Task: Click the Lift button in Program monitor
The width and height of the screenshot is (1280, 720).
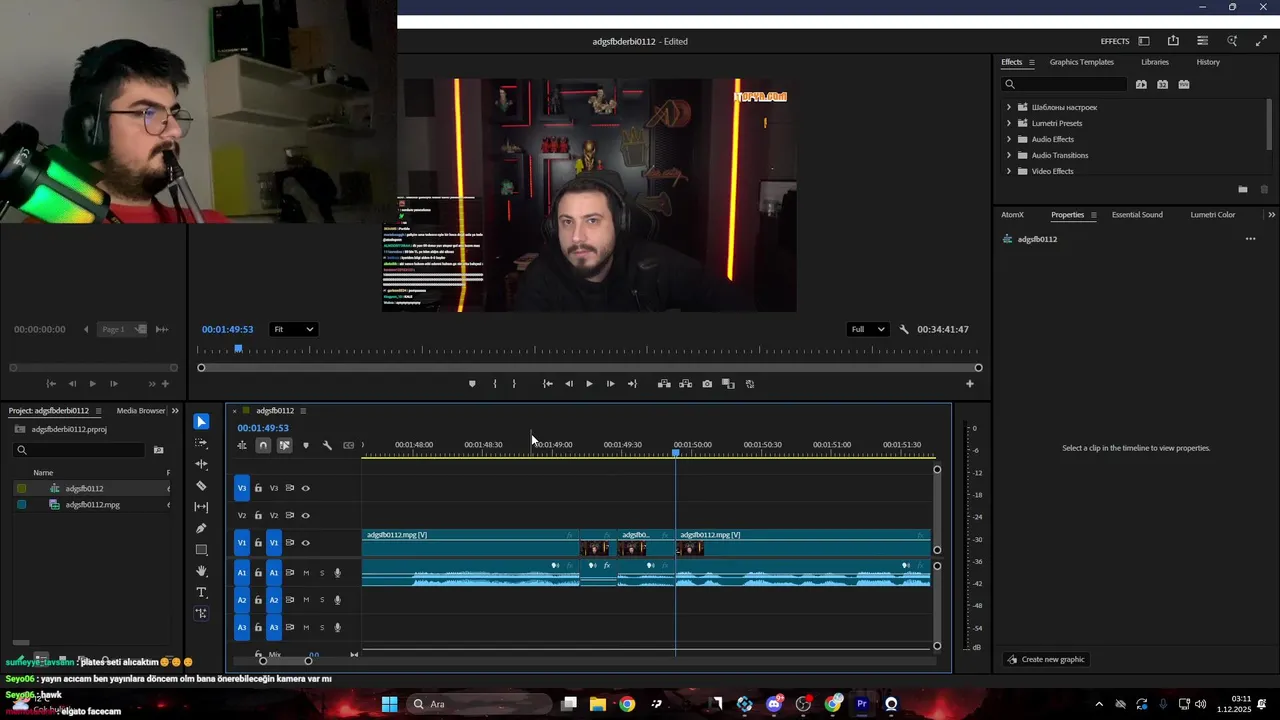Action: [664, 384]
